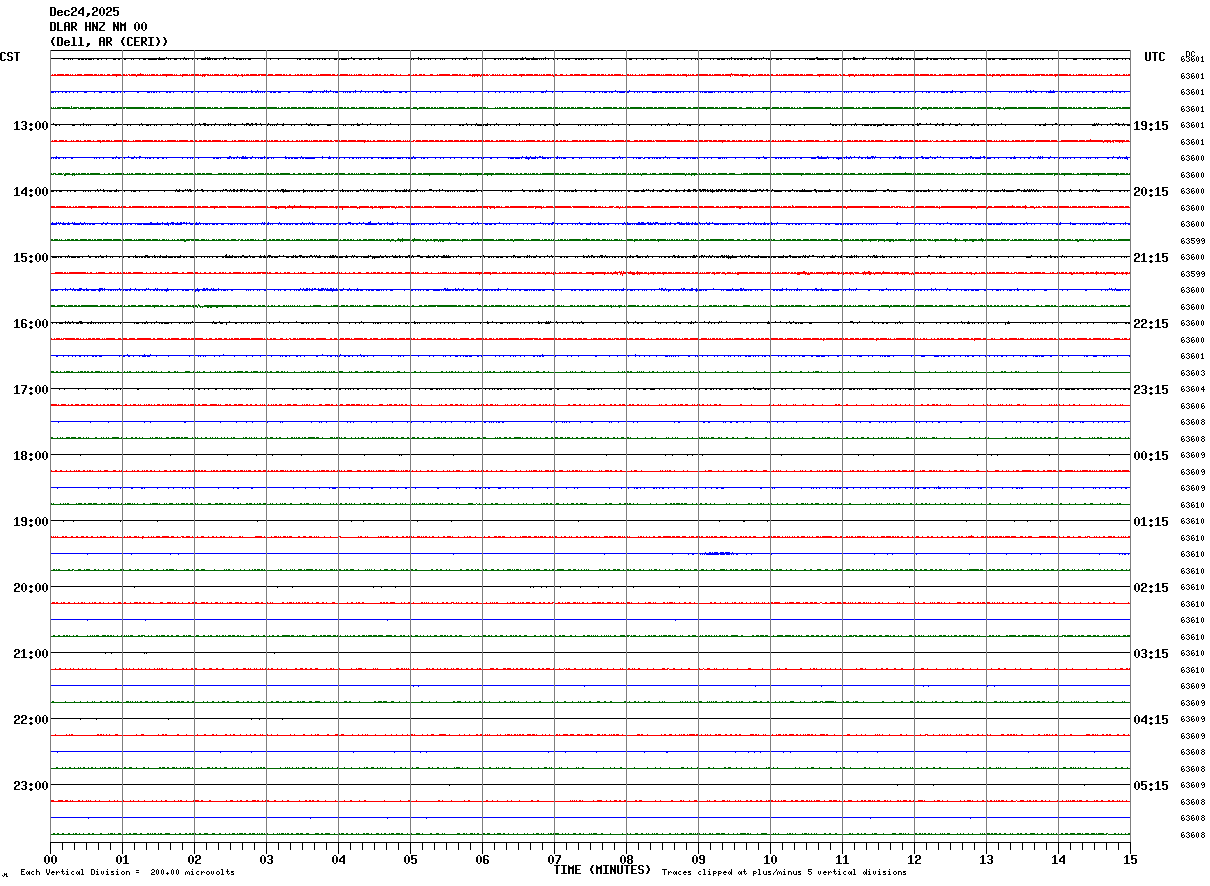Viewport: 1210px width, 886px height.
Task: Click minute 10 on the time axis
Action: [770, 859]
